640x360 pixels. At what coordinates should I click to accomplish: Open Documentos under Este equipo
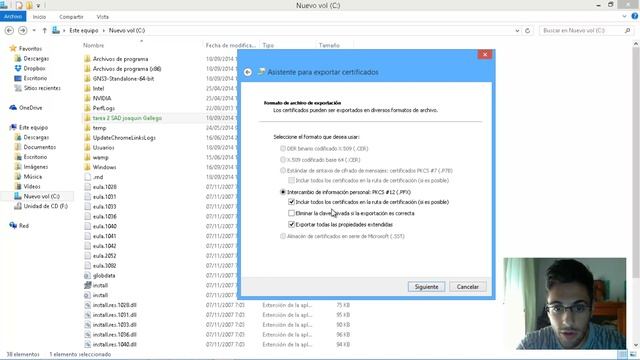[x=40, y=147]
